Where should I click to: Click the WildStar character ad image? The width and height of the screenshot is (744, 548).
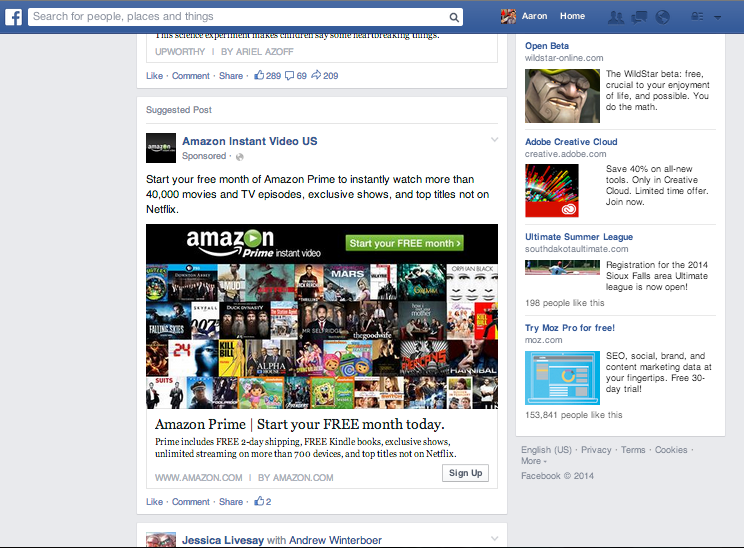click(x=562, y=96)
